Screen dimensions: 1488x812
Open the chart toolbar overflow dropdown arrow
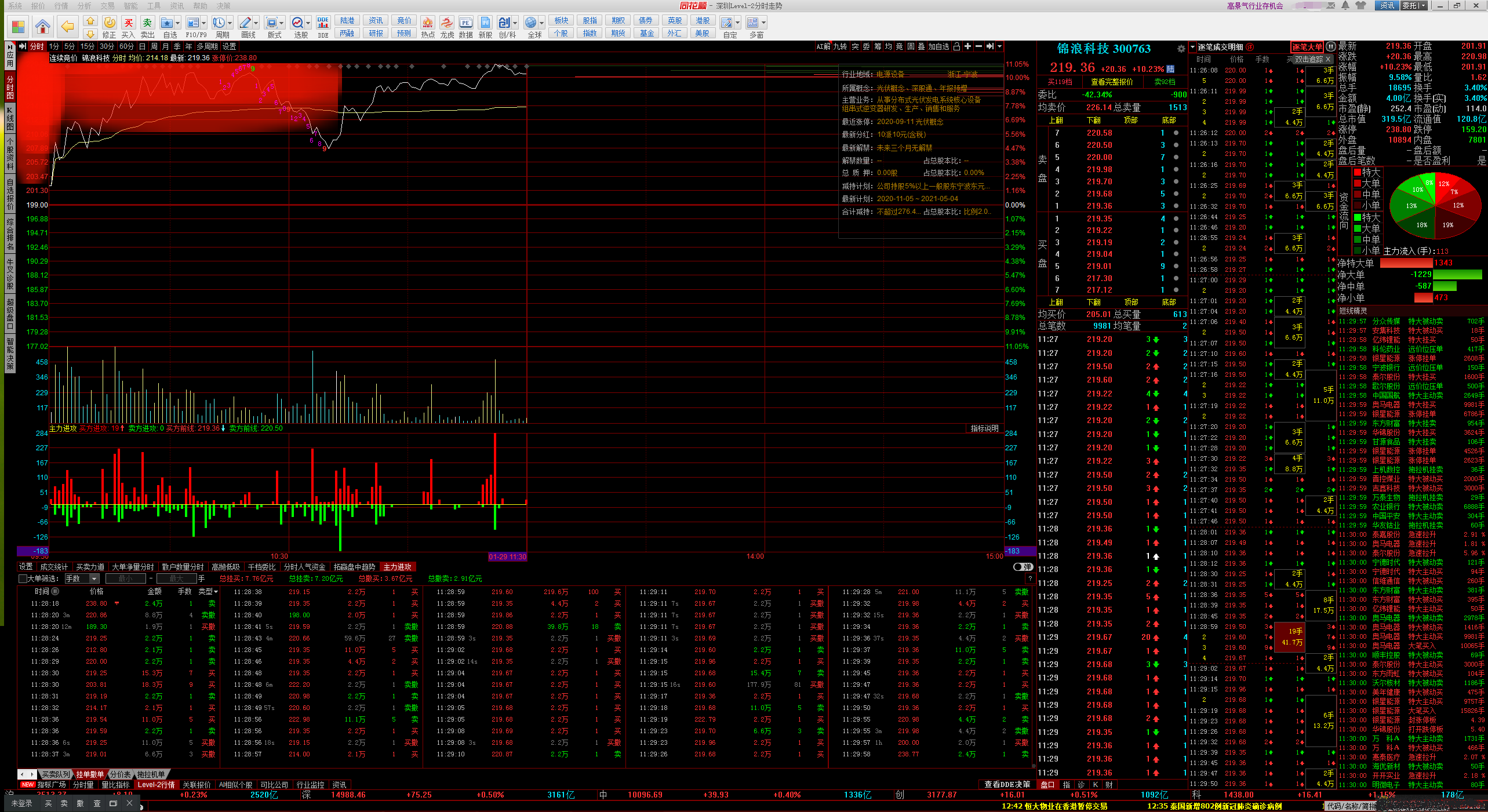pyautogui.click(x=999, y=46)
